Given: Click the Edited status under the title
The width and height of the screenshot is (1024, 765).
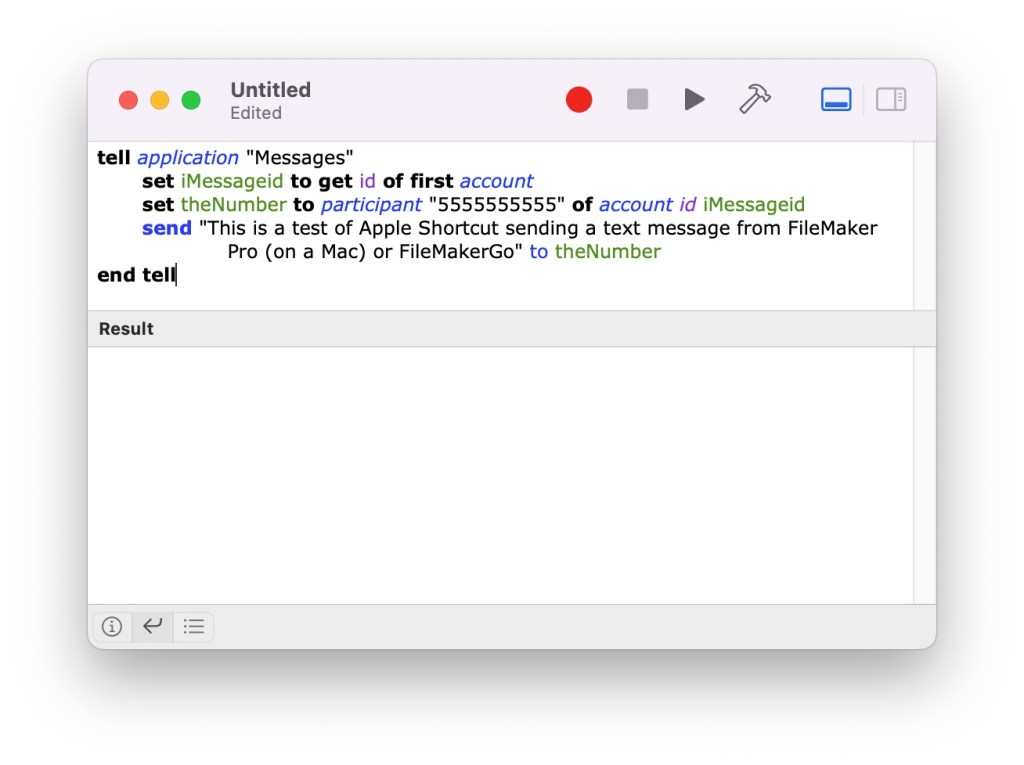Looking at the screenshot, I should pos(256,113).
